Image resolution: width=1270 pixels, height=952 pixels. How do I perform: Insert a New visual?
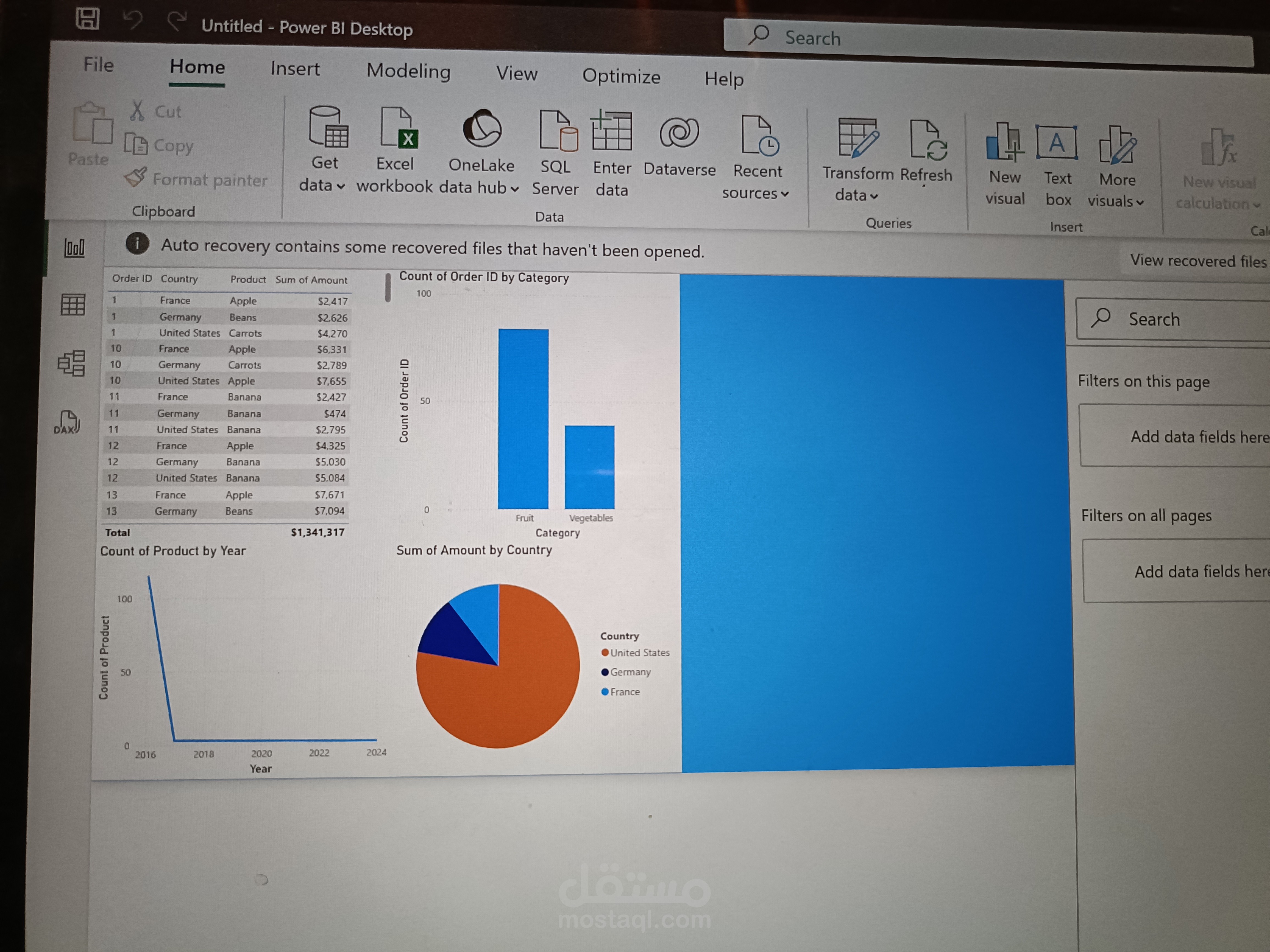click(1005, 164)
